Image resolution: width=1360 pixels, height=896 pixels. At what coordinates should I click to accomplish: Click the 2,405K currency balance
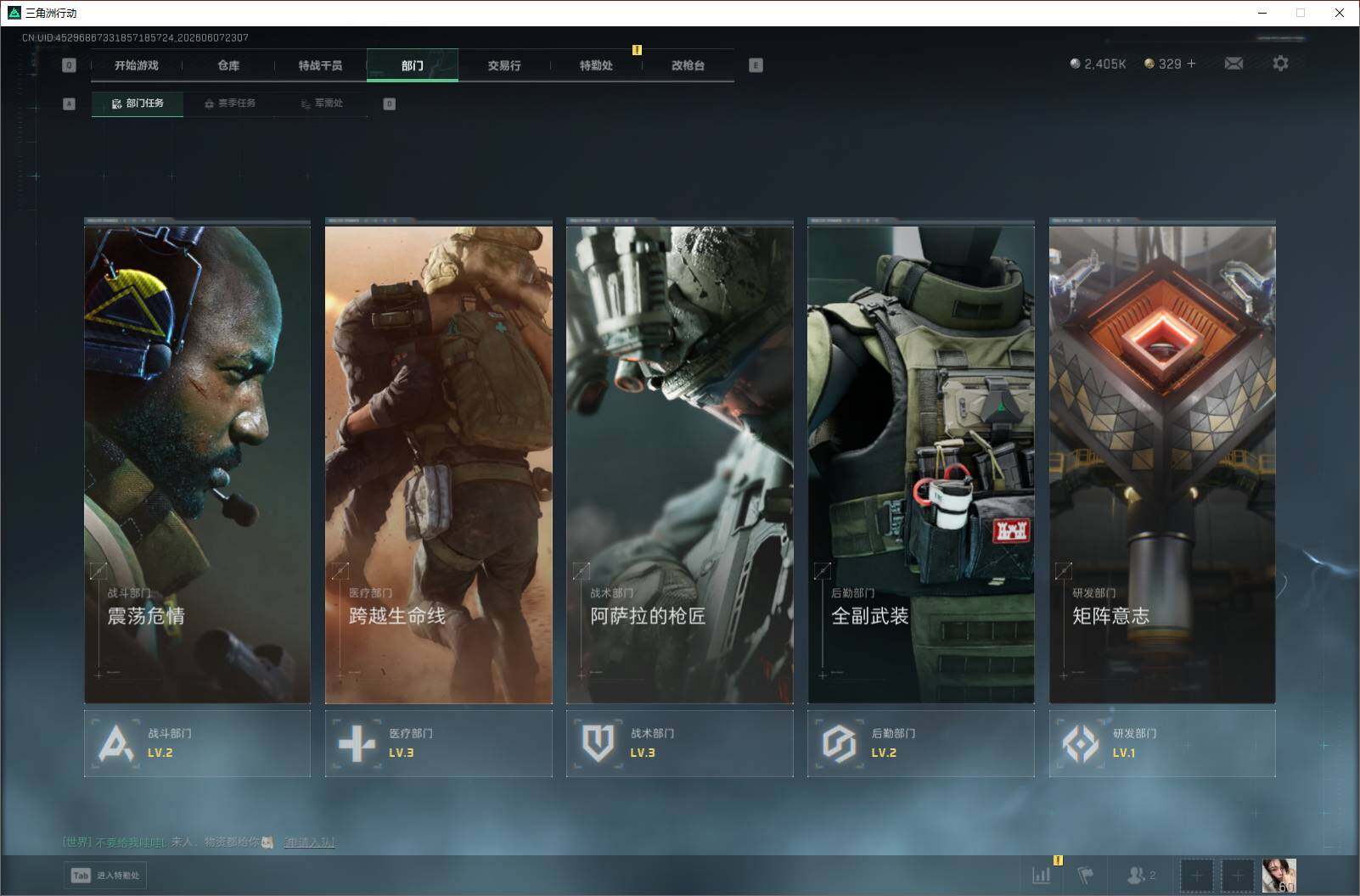pyautogui.click(x=1098, y=64)
